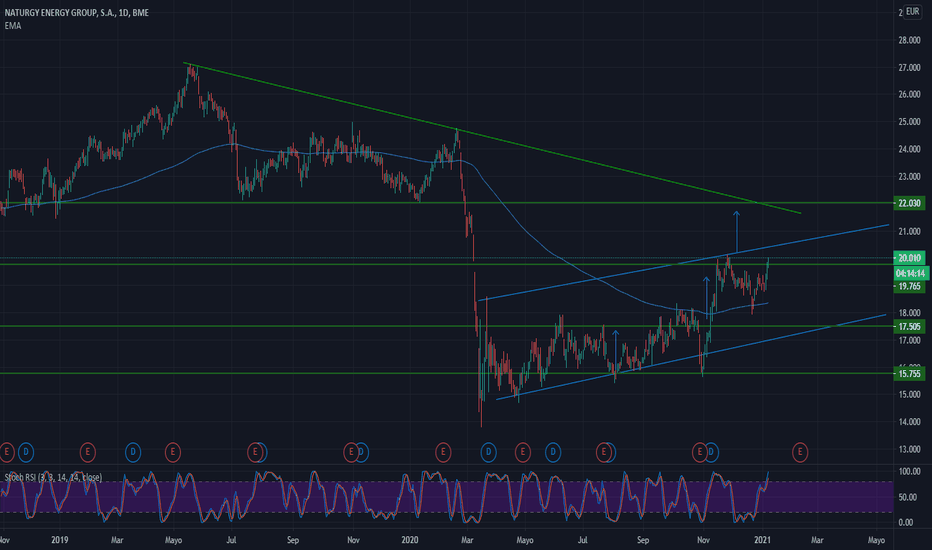Open the earnings E marker from February 2020
The height and width of the screenshot is (550, 932).
point(443,452)
